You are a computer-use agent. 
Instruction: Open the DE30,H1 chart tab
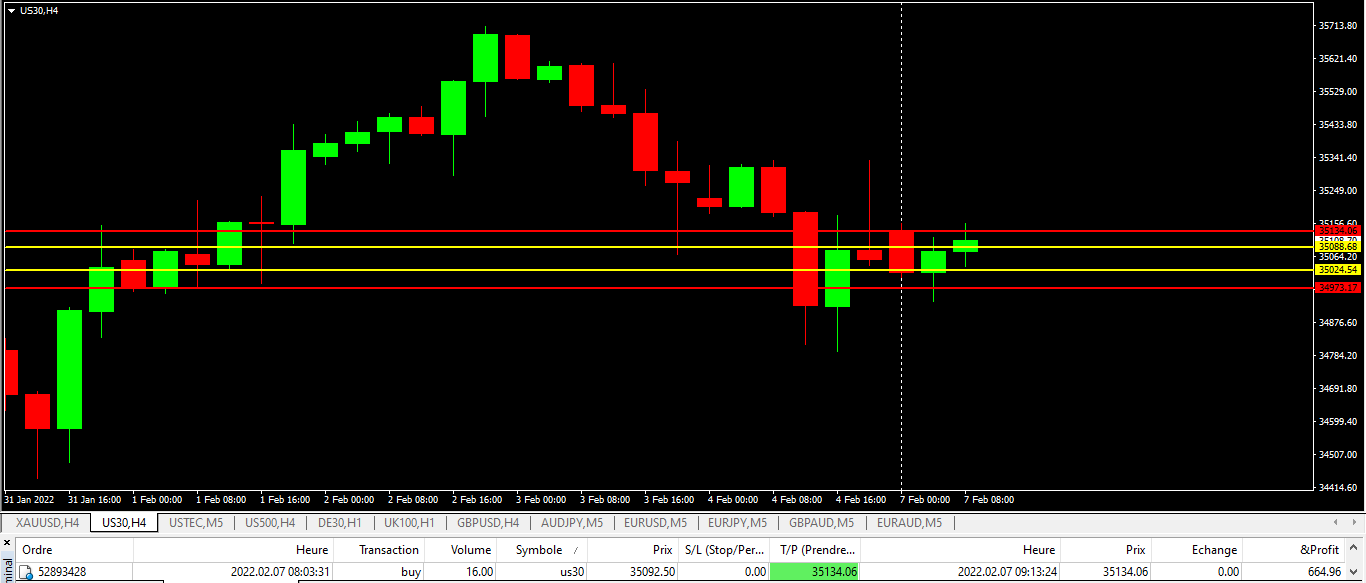[340, 522]
